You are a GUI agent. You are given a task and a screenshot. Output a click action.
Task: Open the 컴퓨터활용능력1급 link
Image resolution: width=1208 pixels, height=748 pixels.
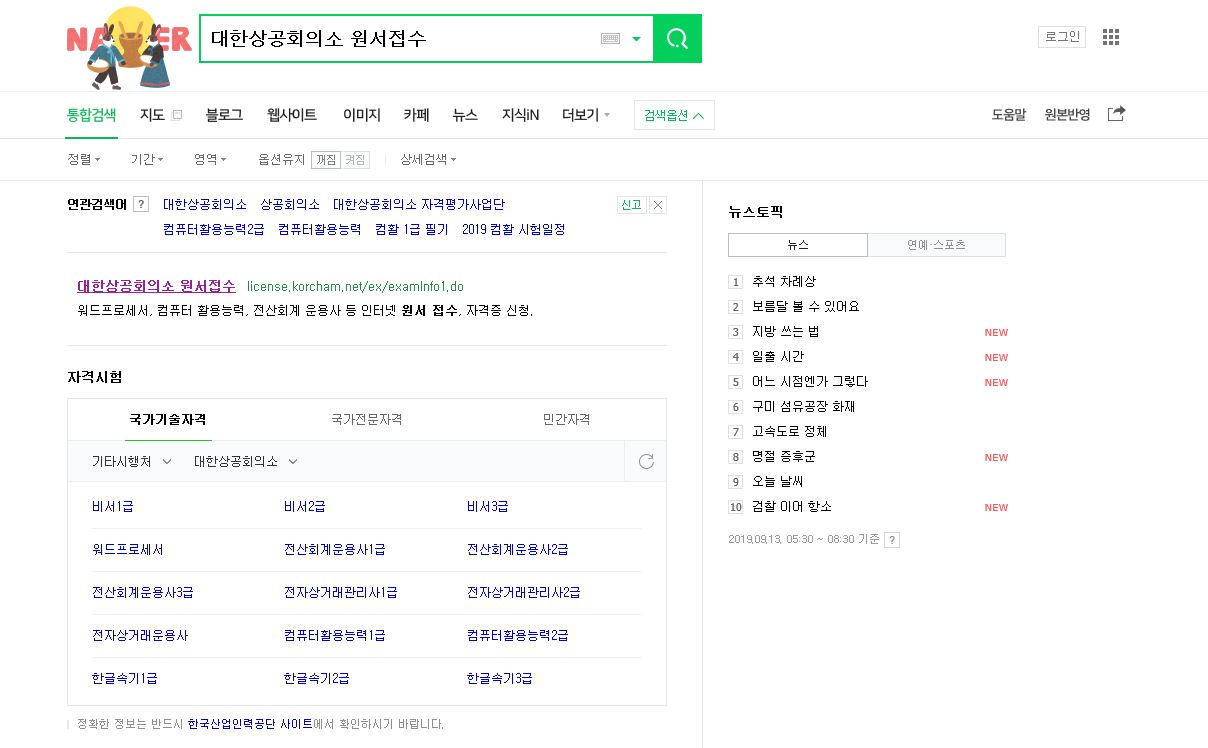(x=335, y=635)
